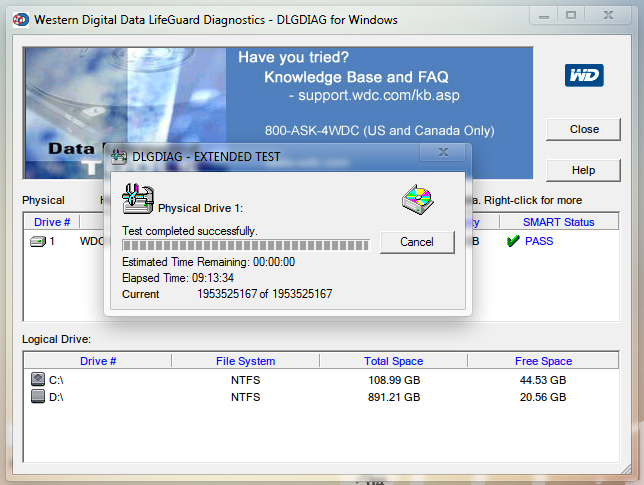Click the Total Space column header
The height and width of the screenshot is (485, 644).
tap(393, 361)
